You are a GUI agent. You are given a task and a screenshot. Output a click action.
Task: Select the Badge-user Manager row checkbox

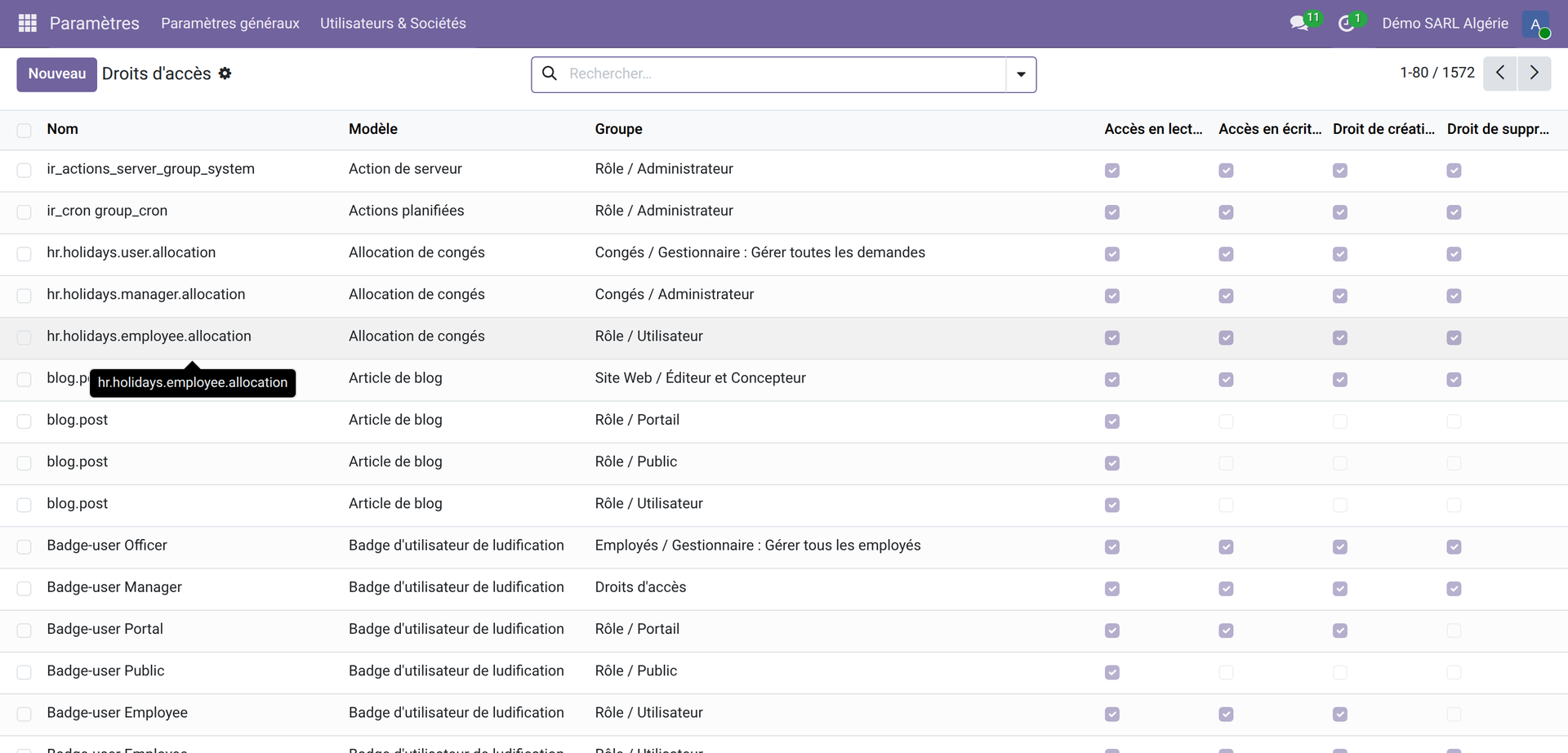[24, 588]
